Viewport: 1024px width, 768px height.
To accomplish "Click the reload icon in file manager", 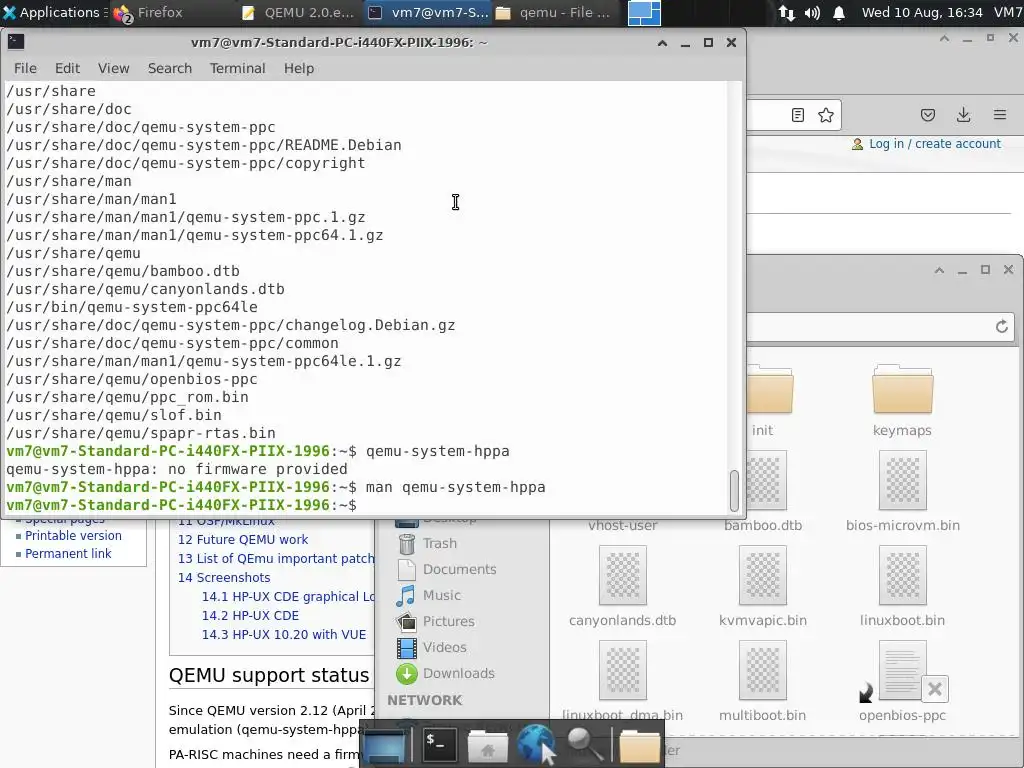I will [1002, 327].
